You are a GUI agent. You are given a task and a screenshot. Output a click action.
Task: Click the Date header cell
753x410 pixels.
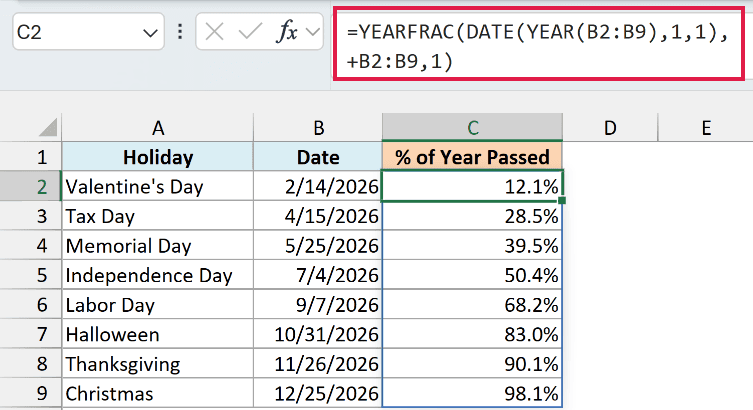click(x=318, y=157)
